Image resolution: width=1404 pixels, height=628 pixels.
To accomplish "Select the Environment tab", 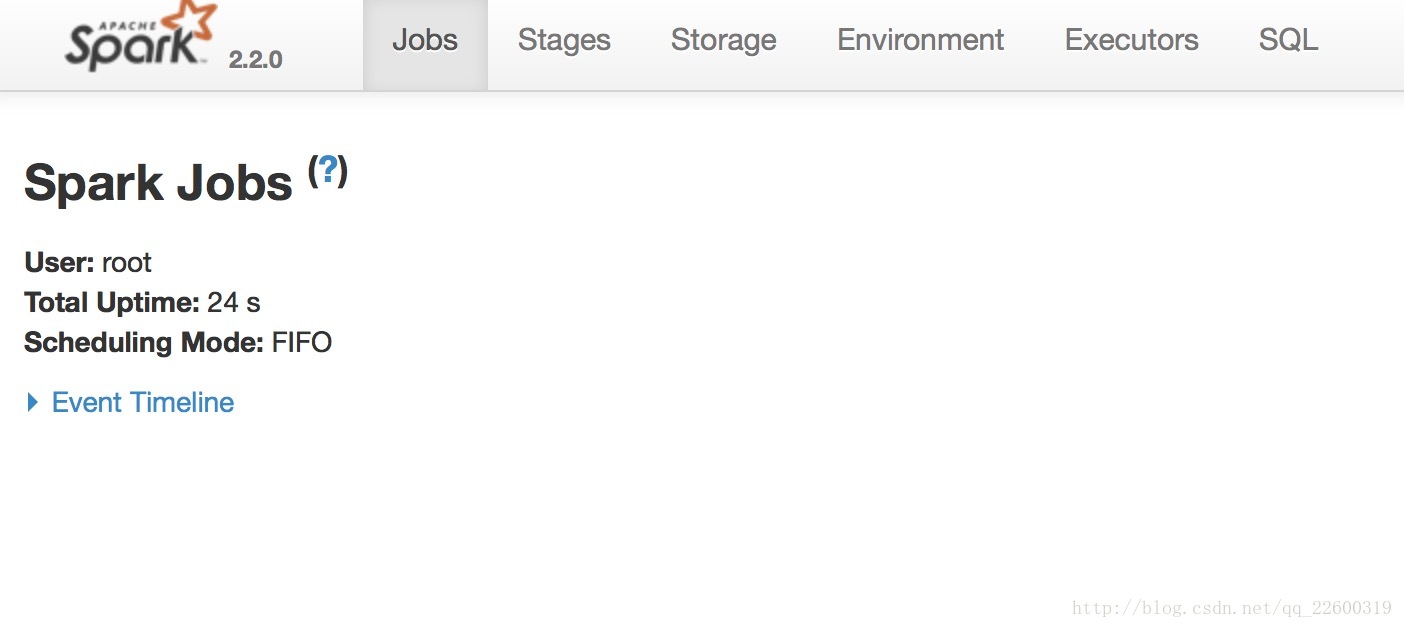I will click(x=920, y=40).
